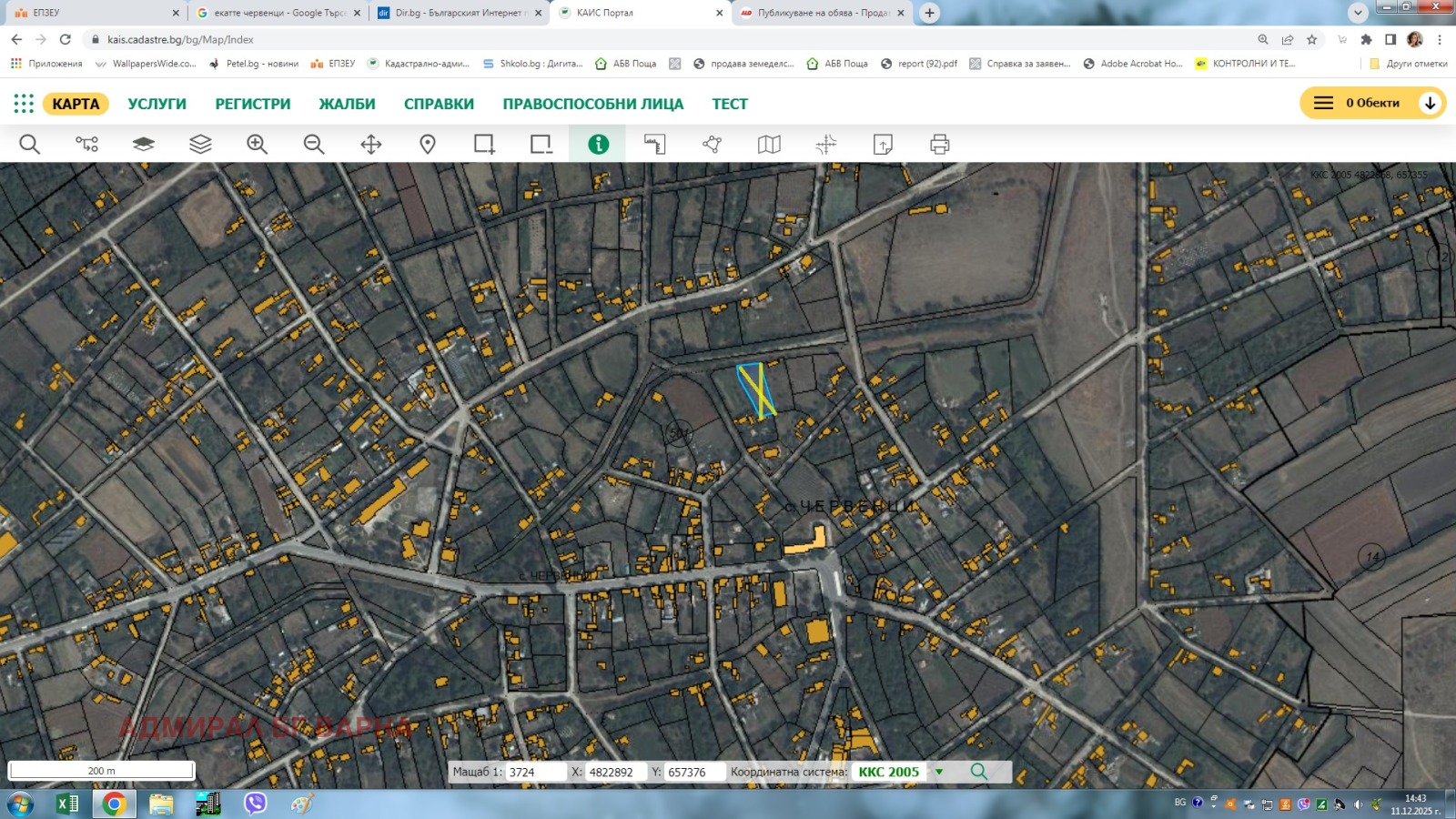Screen dimensions: 1456x819
Task: Click the ПРАВОСПОСОБНИ ЛИЦА link
Action: 592,104
